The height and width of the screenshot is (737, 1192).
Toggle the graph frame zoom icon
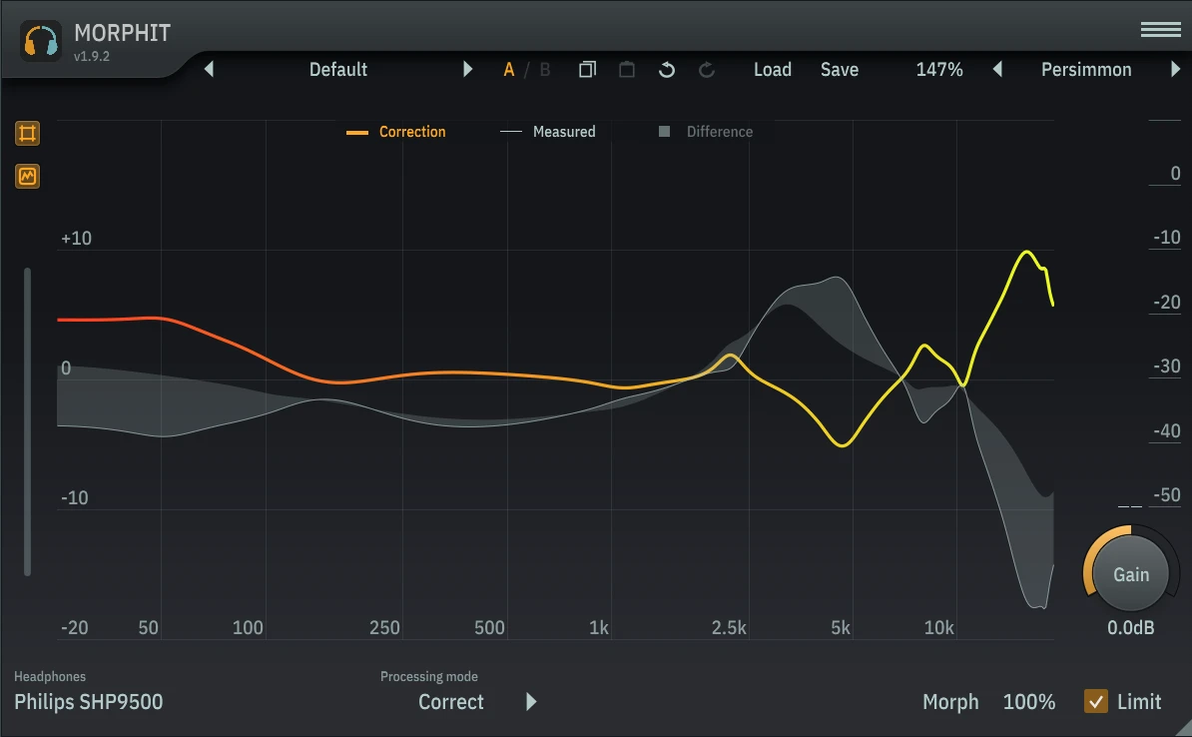pyautogui.click(x=28, y=134)
